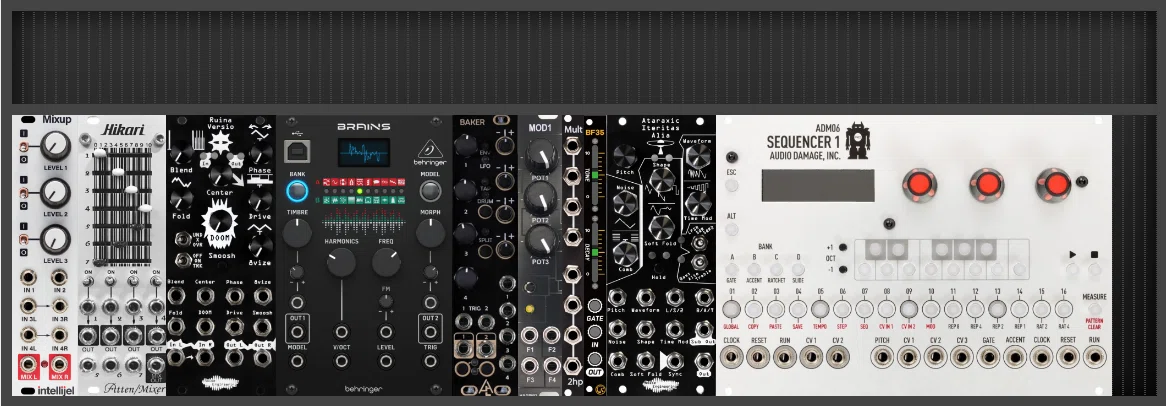The height and width of the screenshot is (406, 1166).
Task: Click the POT1 knob on MOD1
Action: [x=541, y=157]
